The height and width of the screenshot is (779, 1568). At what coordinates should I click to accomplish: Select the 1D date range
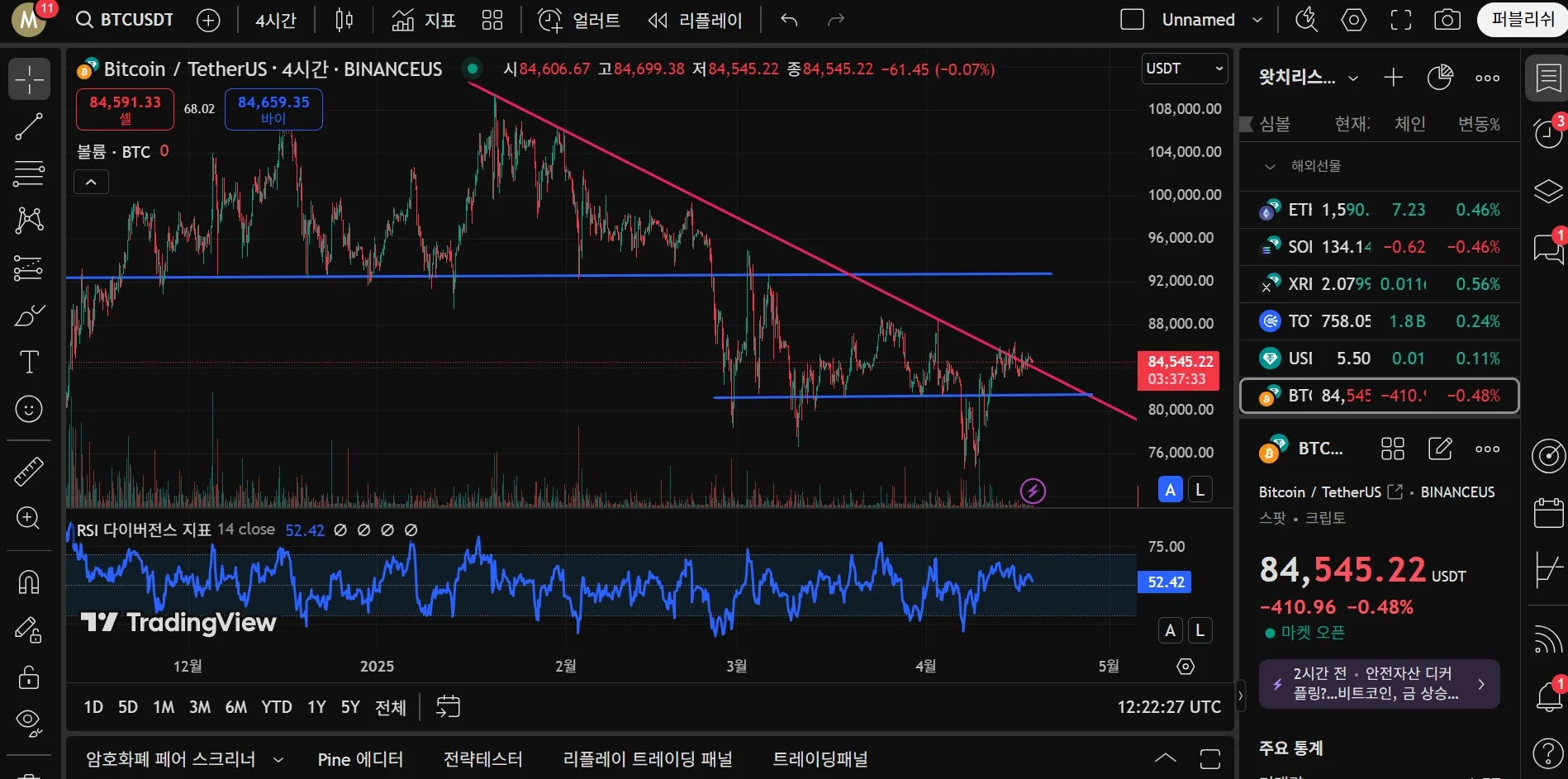93,707
